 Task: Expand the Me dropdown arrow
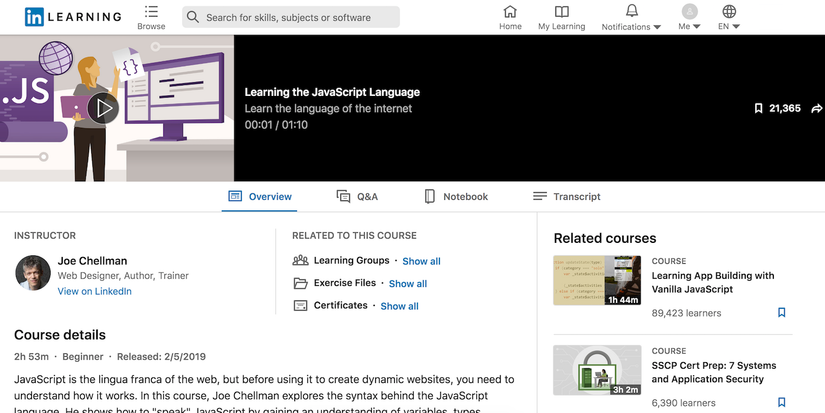pyautogui.click(x=697, y=26)
